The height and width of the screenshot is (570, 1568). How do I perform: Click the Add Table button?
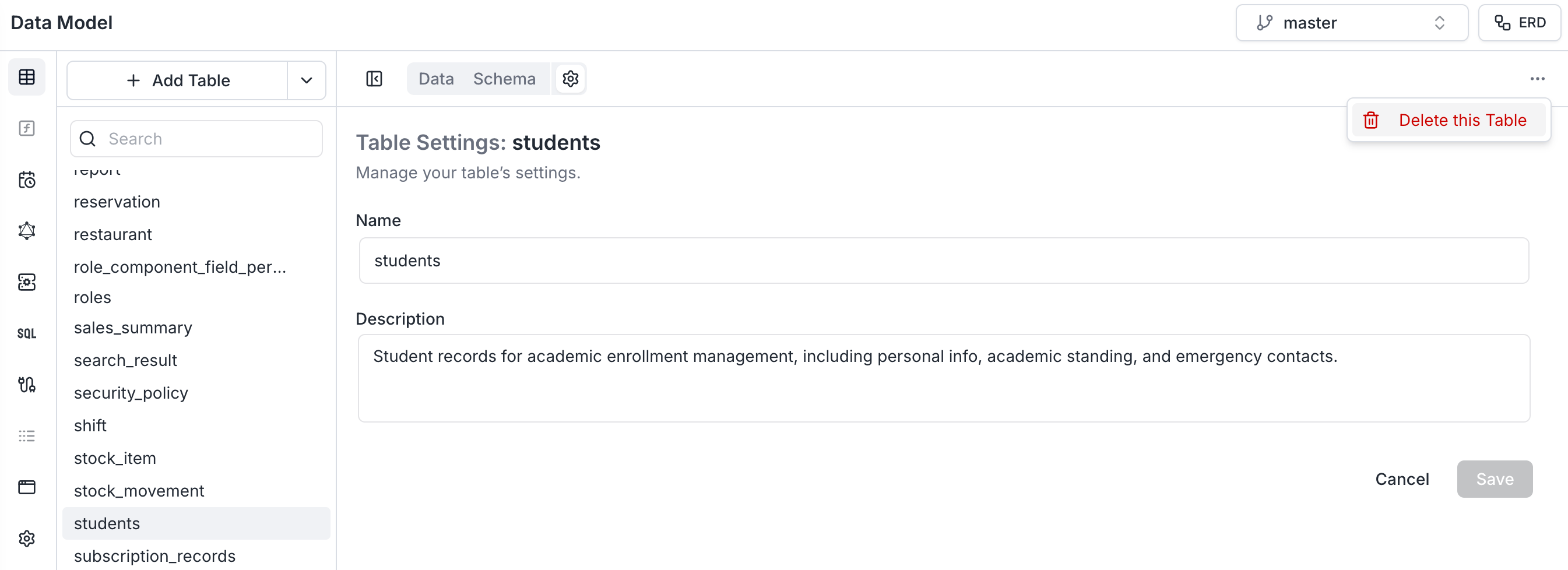[x=178, y=80]
